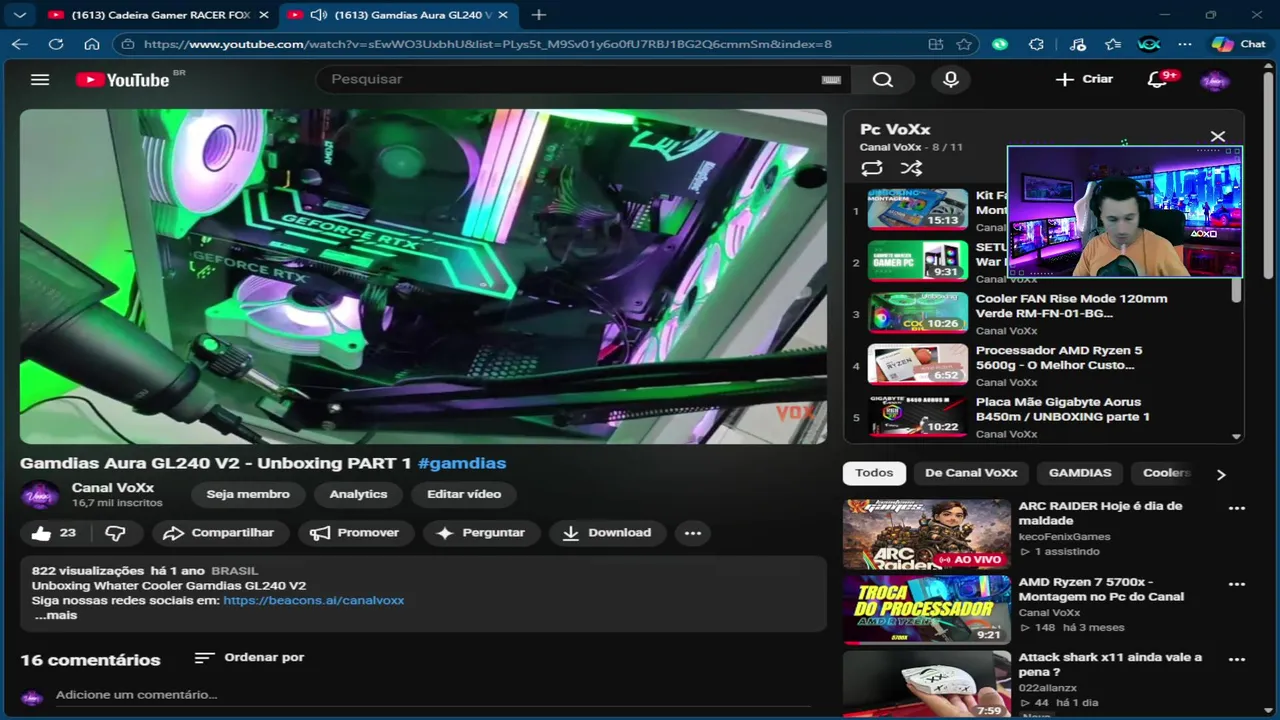Viewport: 1280px width, 720px height.
Task: Open the beacons.ai/canalvoxx link
Action: [314, 600]
